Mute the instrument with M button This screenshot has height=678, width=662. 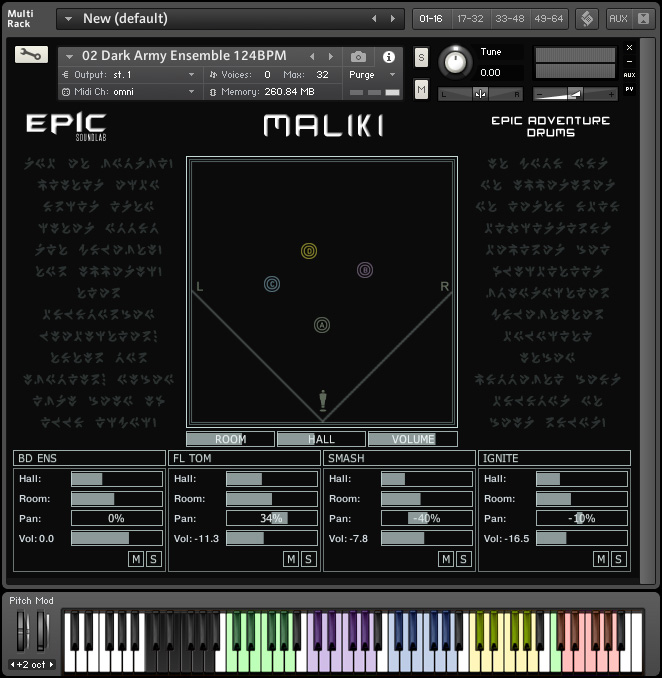421,90
